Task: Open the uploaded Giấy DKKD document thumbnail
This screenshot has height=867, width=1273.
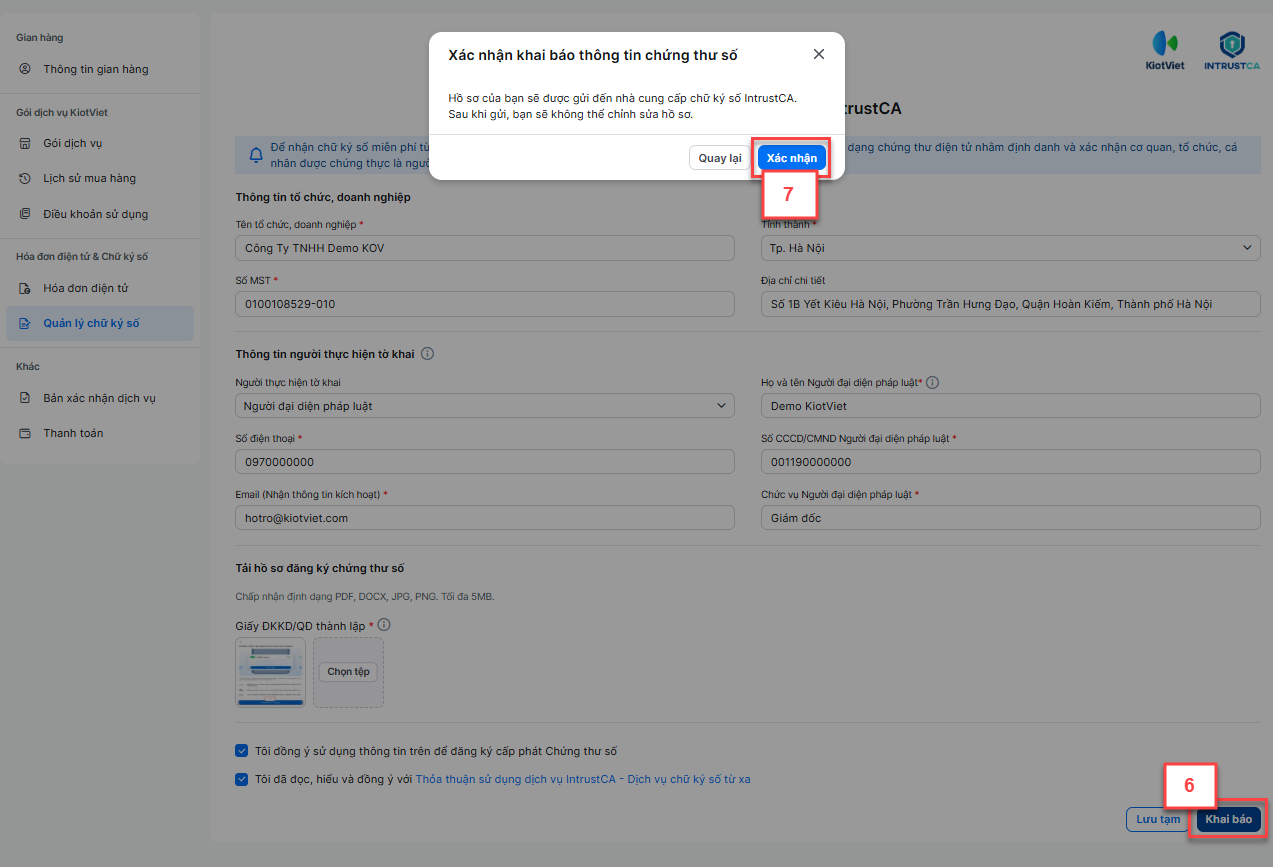Action: pyautogui.click(x=270, y=672)
